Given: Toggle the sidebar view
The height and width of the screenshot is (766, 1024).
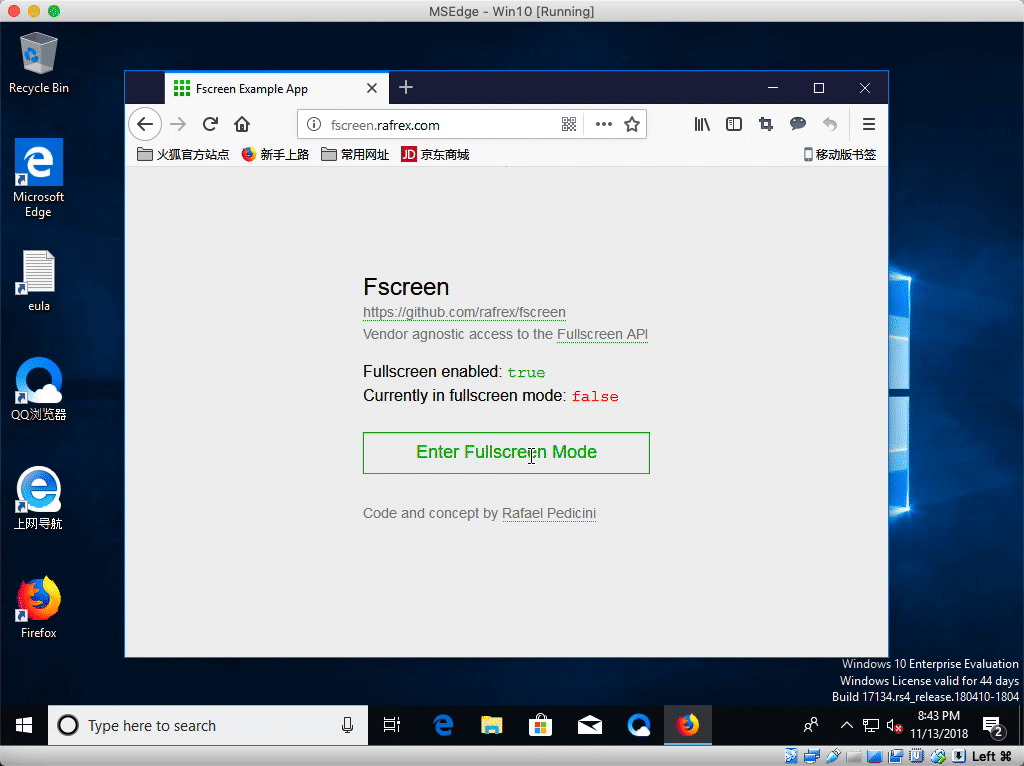Looking at the screenshot, I should 734,124.
